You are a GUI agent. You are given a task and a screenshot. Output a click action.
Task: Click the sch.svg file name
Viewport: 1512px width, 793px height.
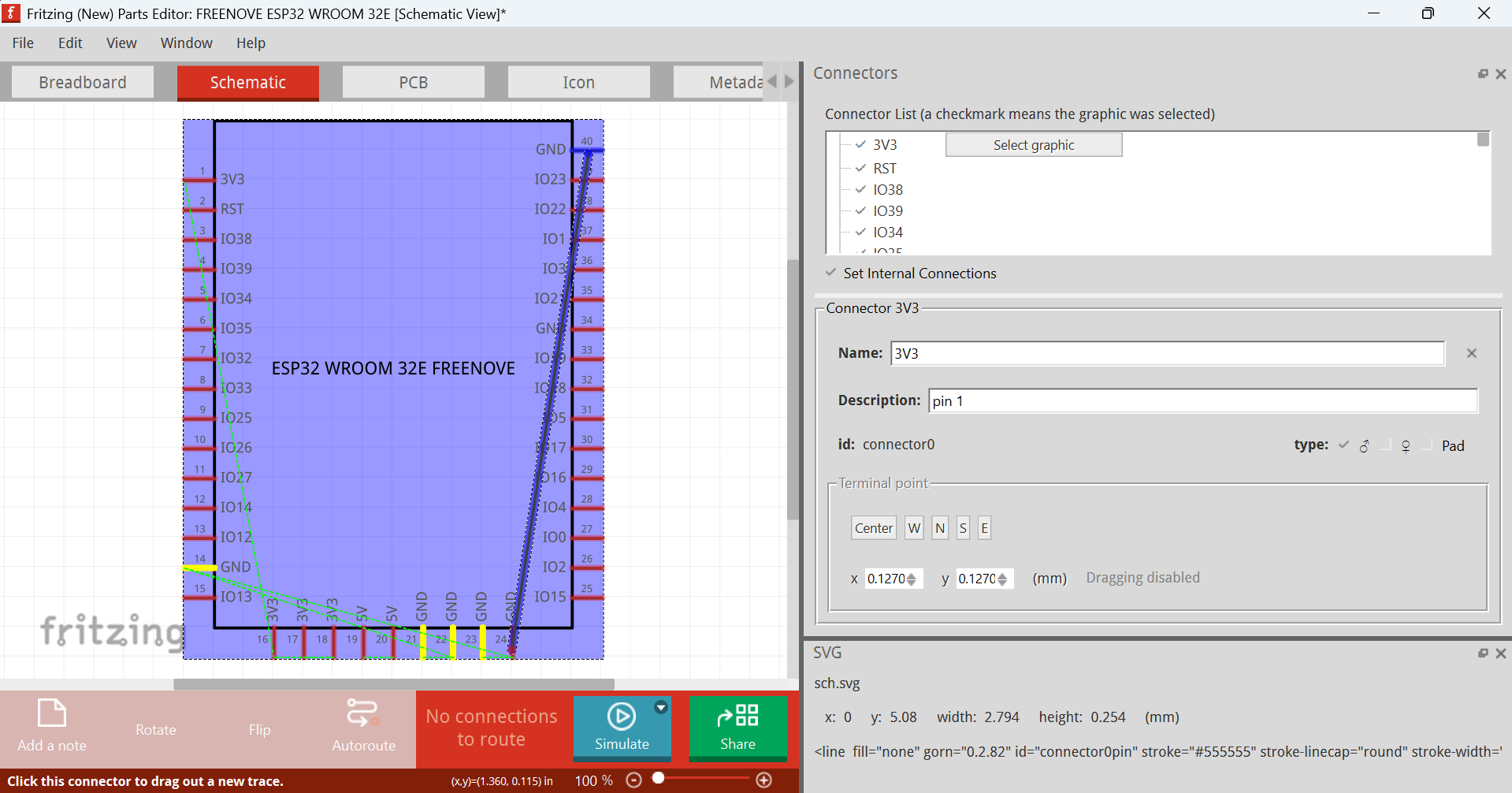point(837,683)
